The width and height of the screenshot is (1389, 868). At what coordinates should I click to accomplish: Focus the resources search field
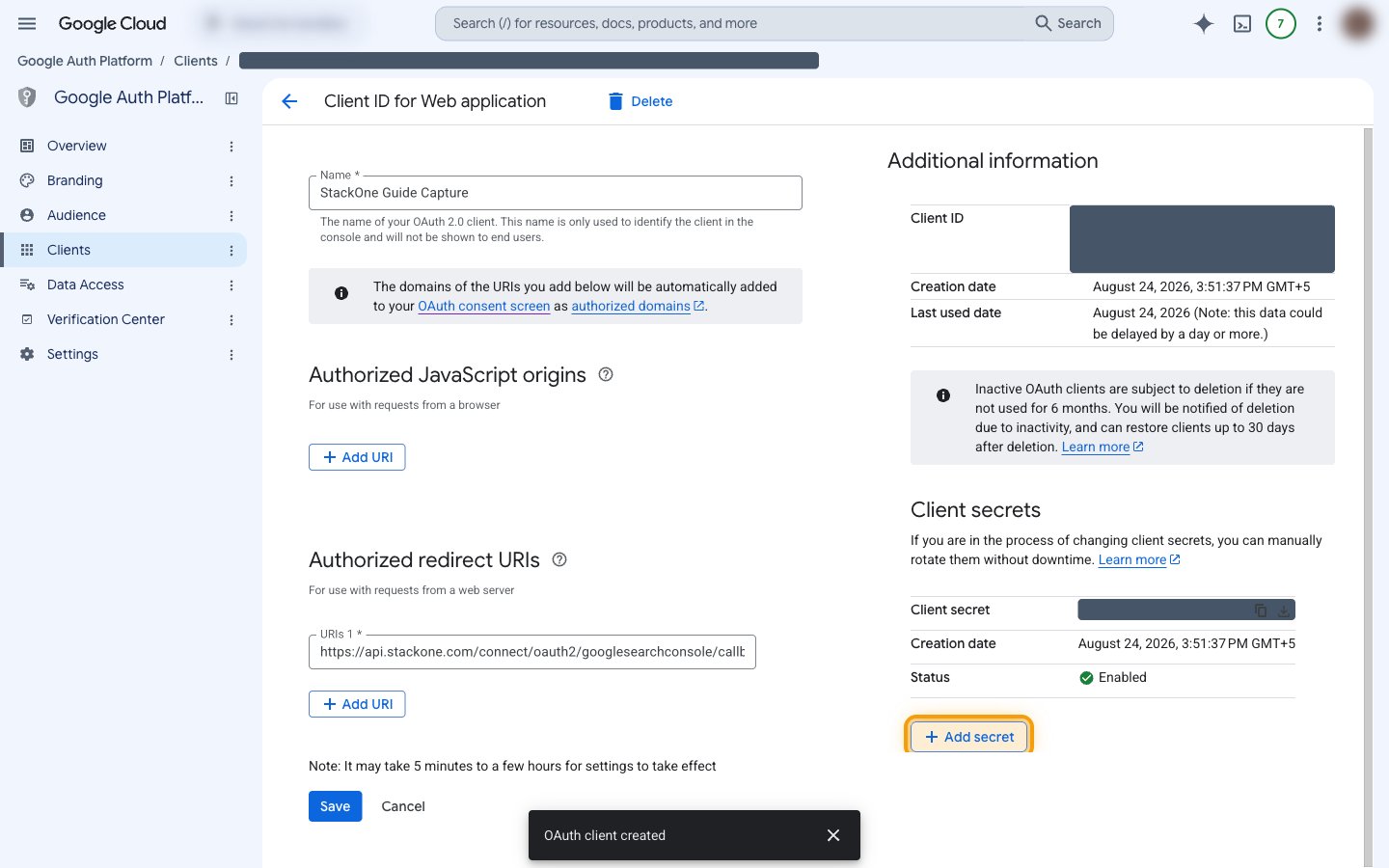point(730,23)
